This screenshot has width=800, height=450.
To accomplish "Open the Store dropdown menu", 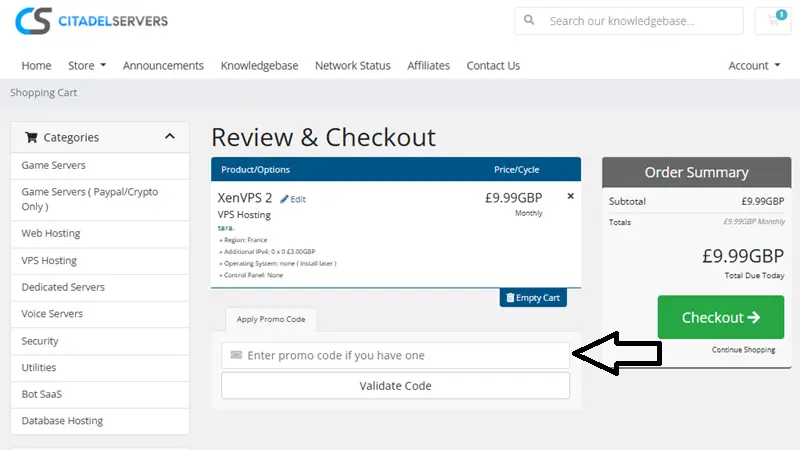I will (x=87, y=66).
